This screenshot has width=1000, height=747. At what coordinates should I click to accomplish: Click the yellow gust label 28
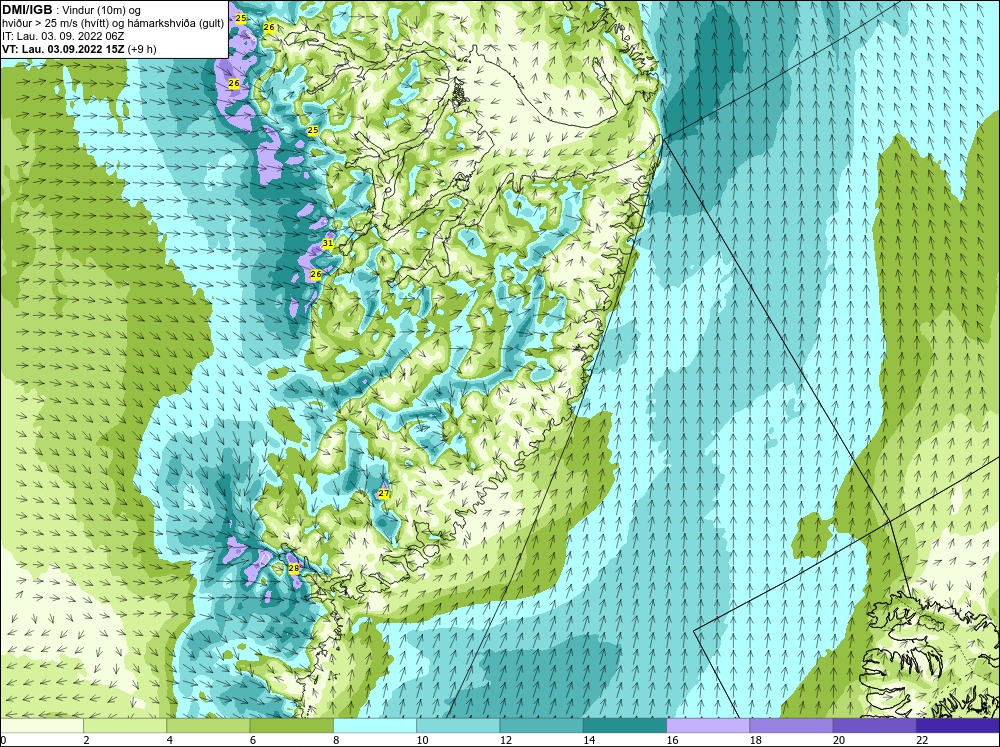(294, 568)
